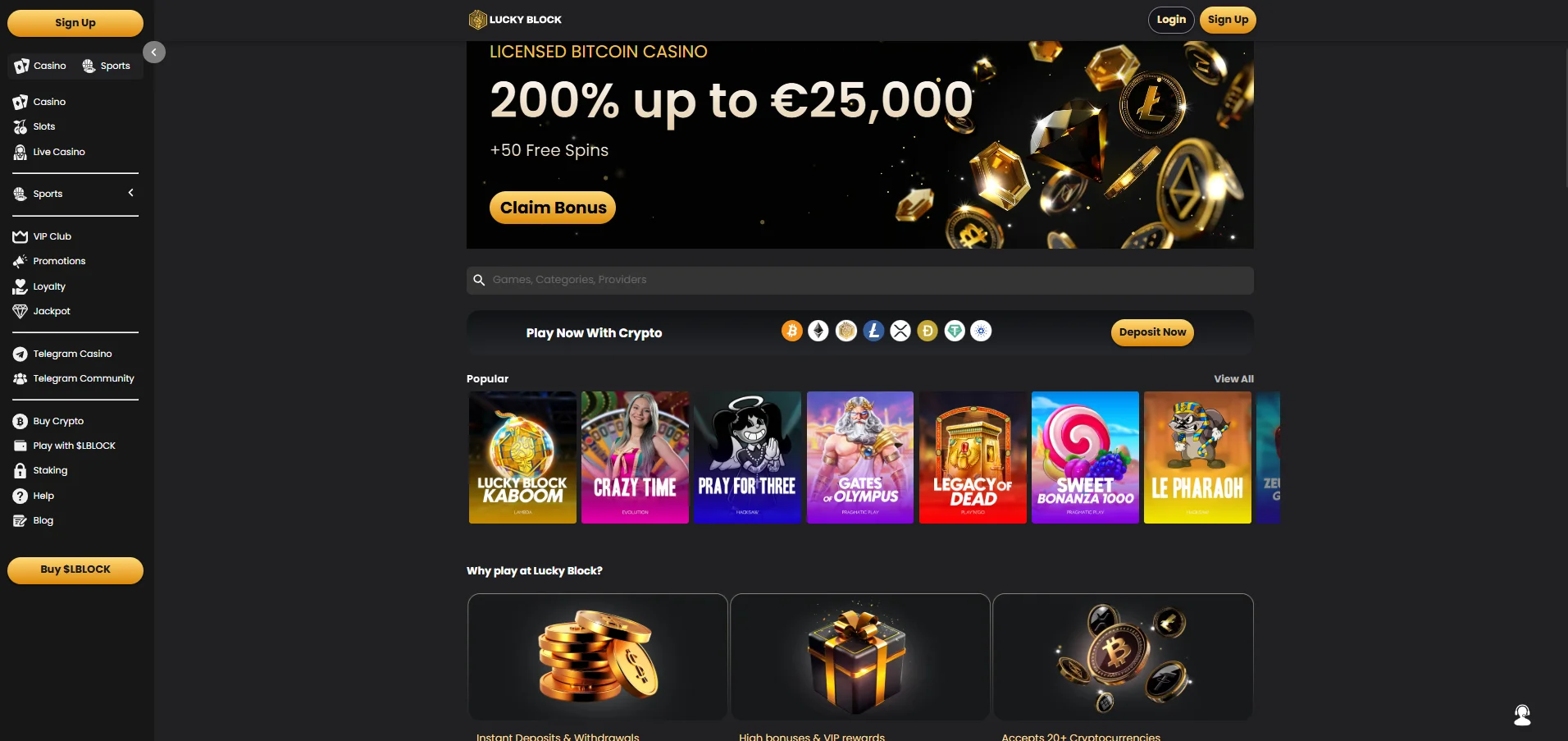Image resolution: width=1568 pixels, height=741 pixels.
Task: Open the live support chat icon
Action: (x=1522, y=715)
